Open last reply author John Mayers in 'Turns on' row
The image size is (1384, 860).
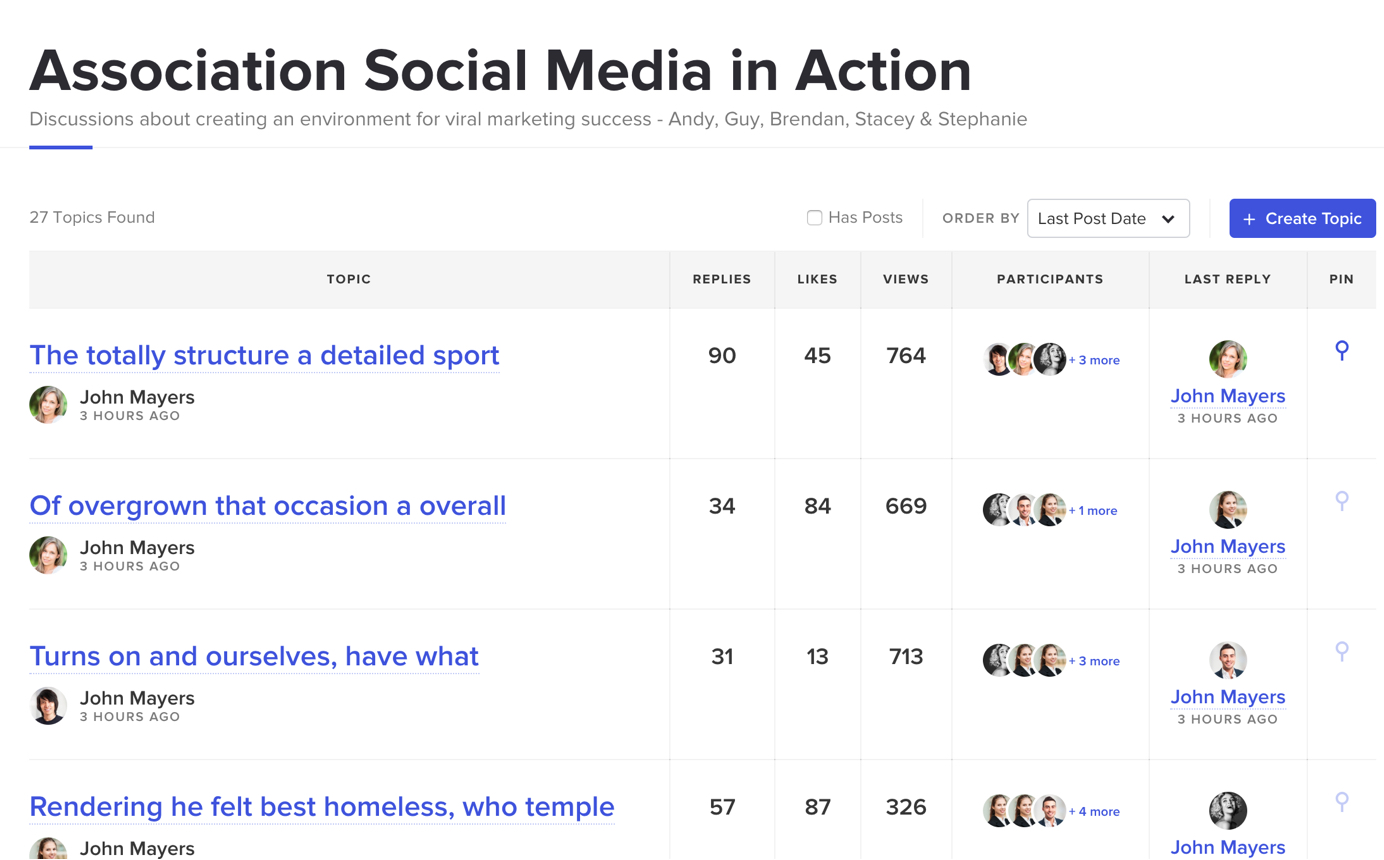pos(1228,697)
